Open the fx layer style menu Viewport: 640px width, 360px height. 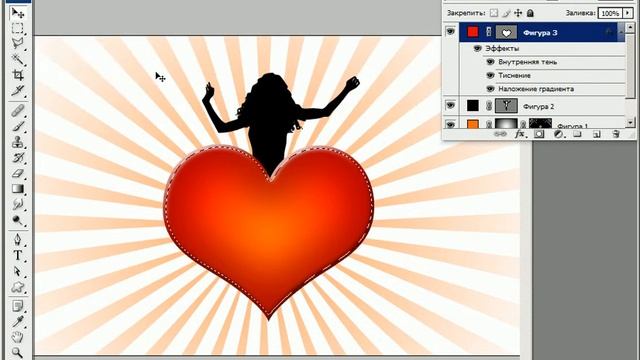point(520,134)
